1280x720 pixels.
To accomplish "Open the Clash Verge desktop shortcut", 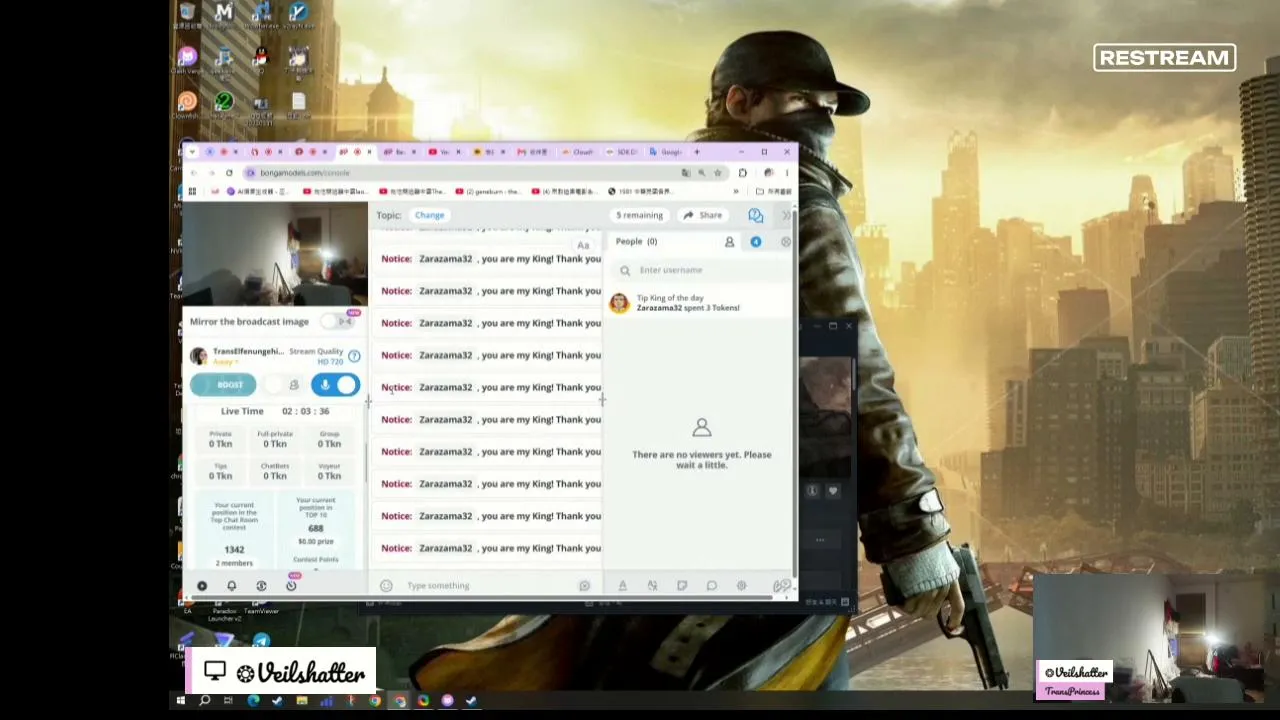I will point(187,60).
